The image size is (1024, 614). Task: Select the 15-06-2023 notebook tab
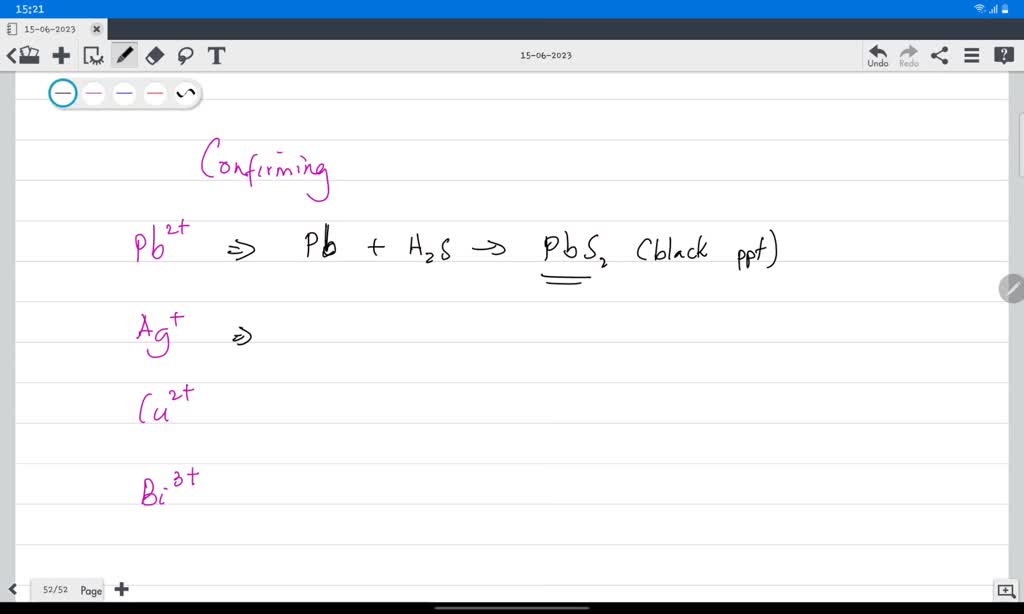[x=50, y=29]
